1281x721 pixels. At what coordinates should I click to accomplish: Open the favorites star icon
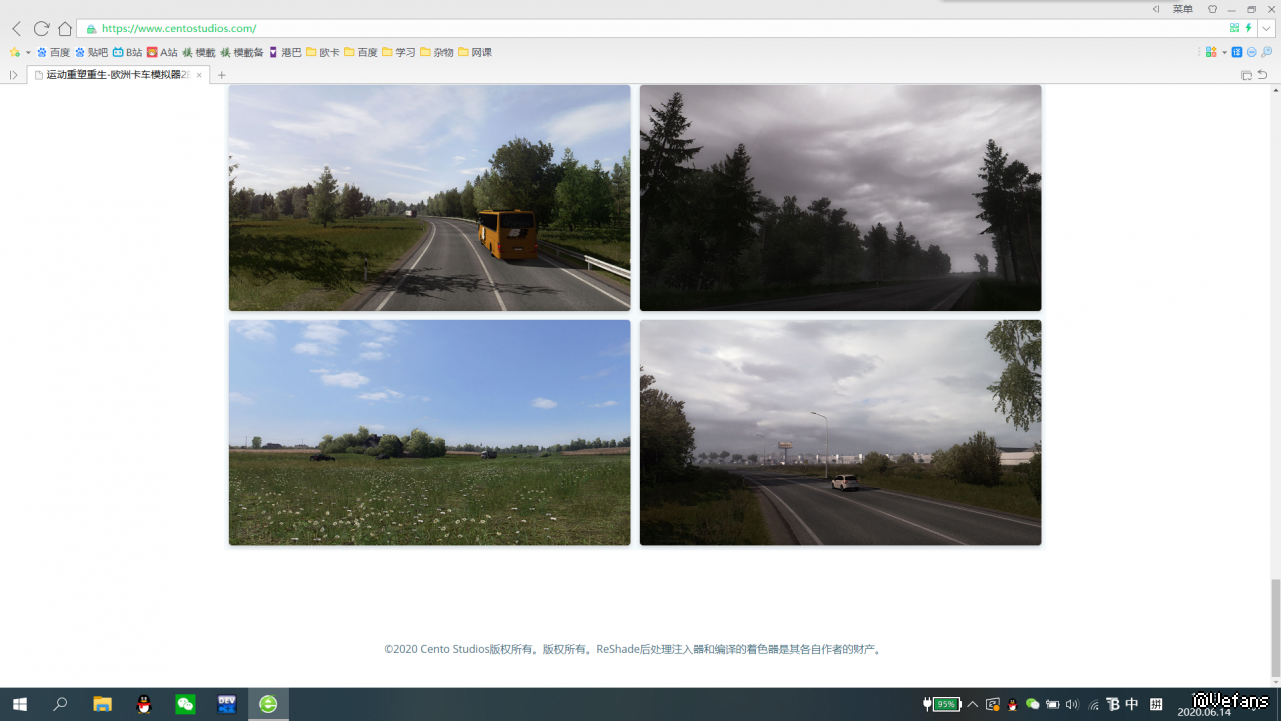pos(15,52)
